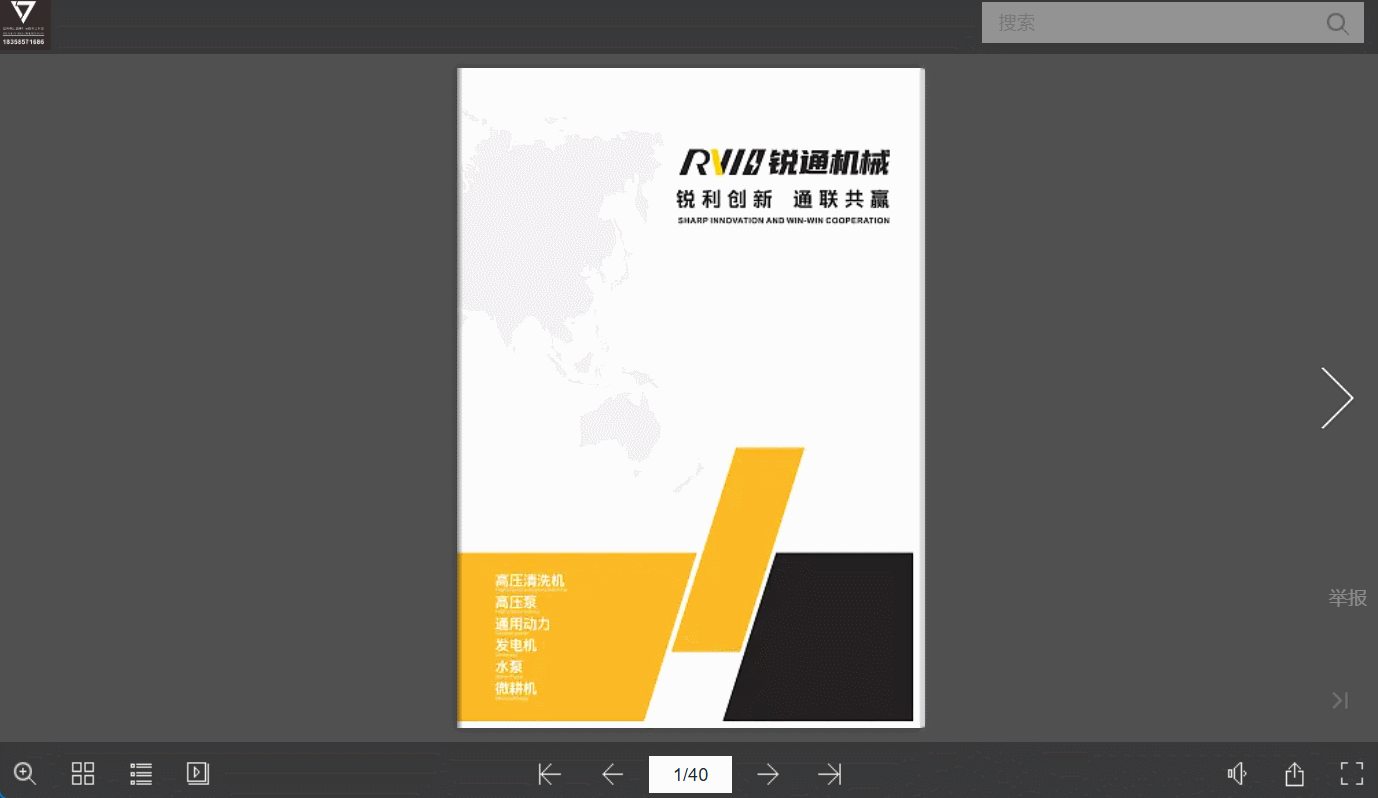The image size is (1378, 798).
Task: Open the page thumbnails grid view
Action: tap(83, 773)
